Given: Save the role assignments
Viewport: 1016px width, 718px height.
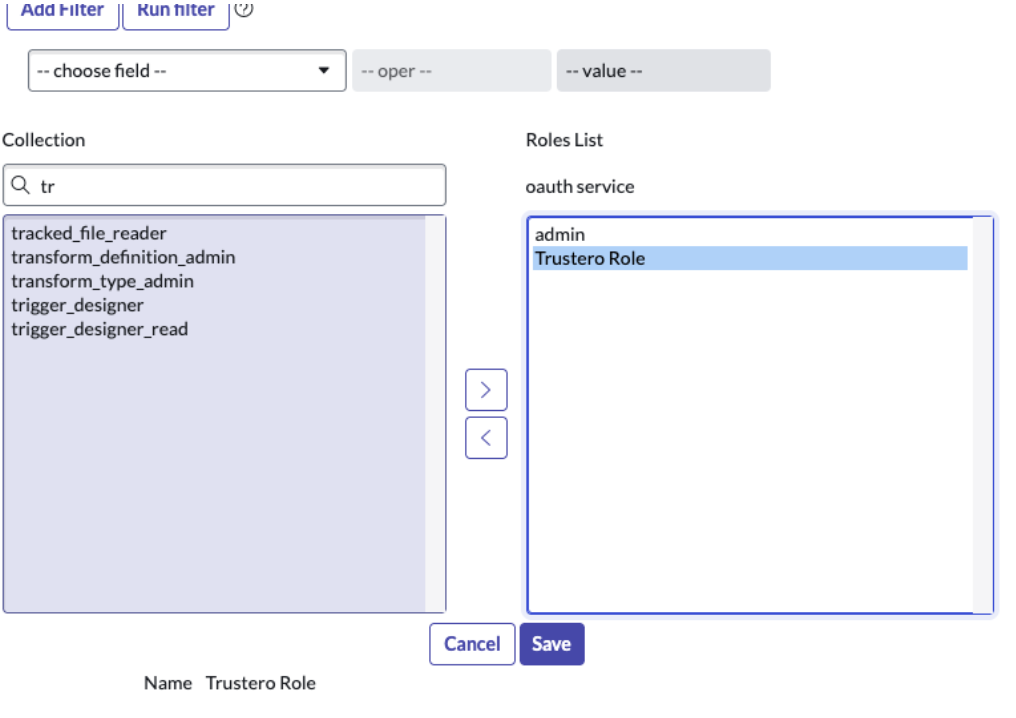Looking at the screenshot, I should (551, 644).
